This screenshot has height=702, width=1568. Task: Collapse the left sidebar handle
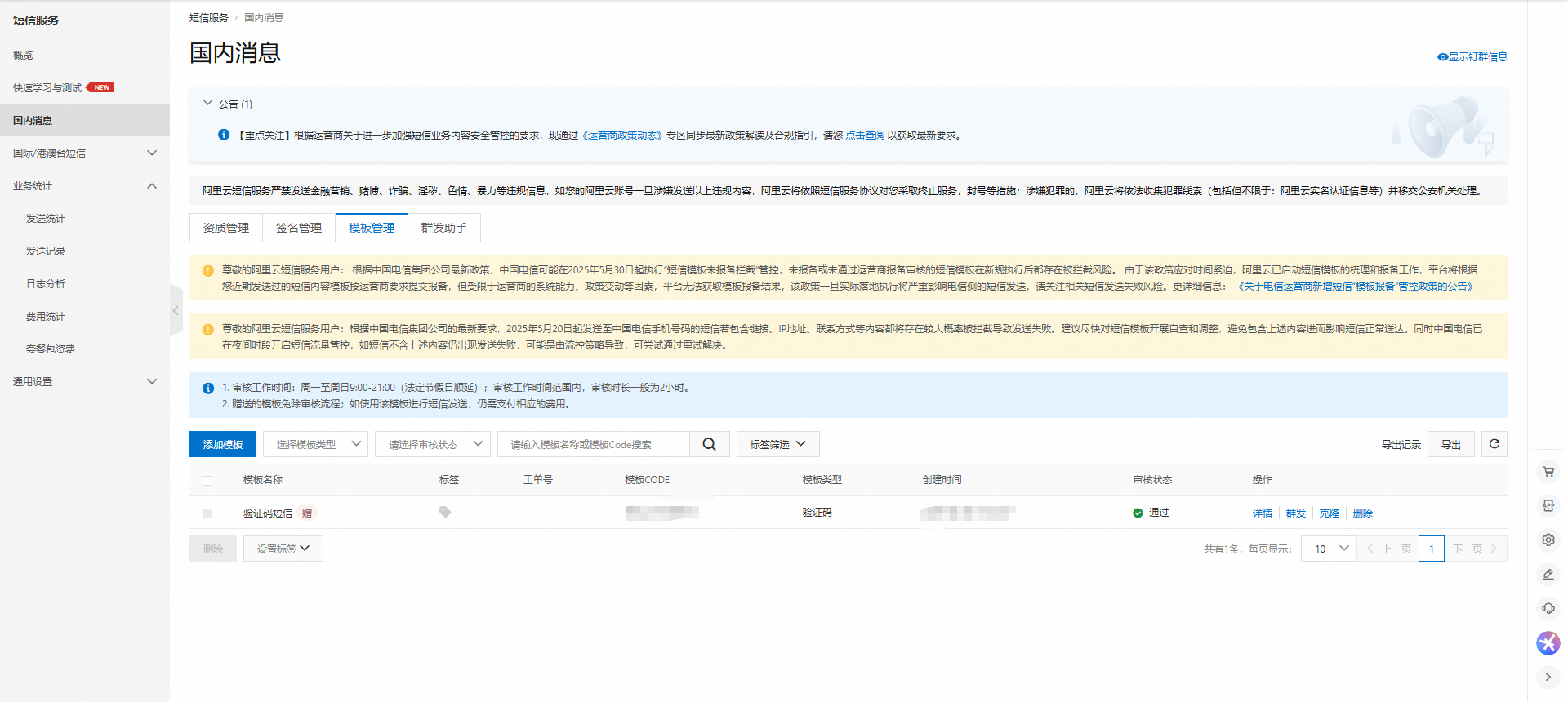click(x=176, y=310)
